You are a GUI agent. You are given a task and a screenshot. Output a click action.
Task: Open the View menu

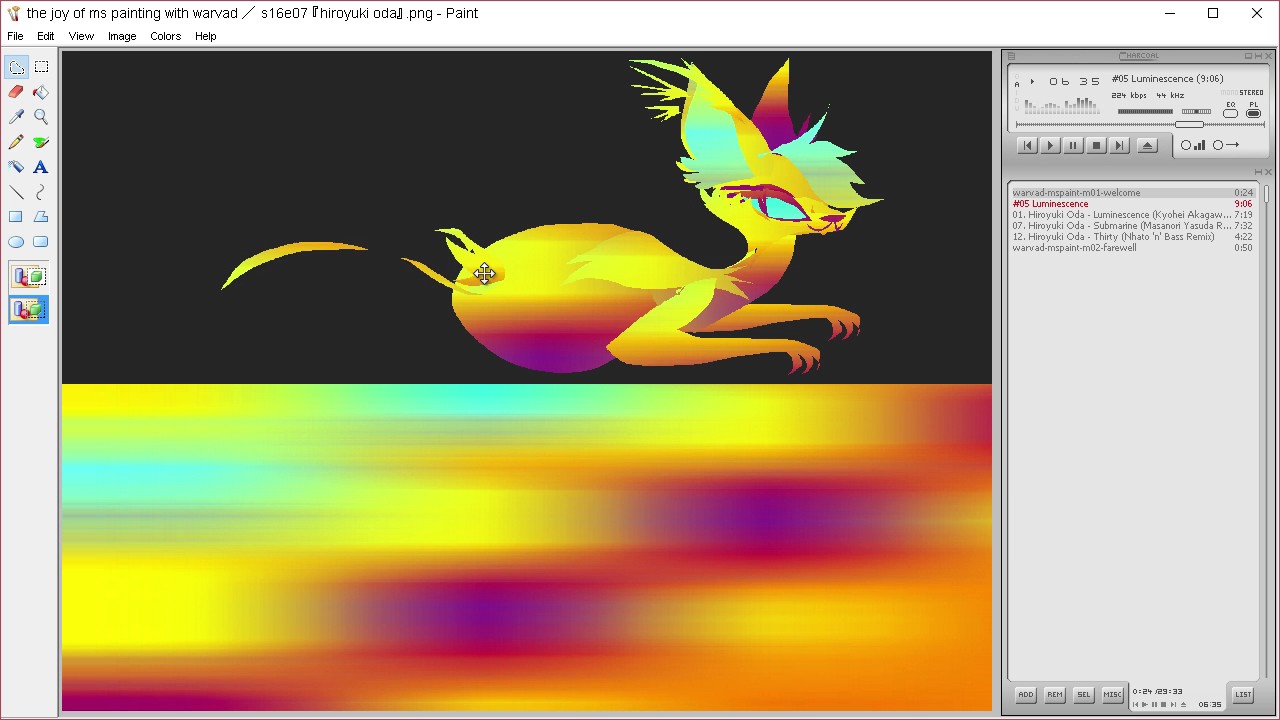[x=81, y=36]
